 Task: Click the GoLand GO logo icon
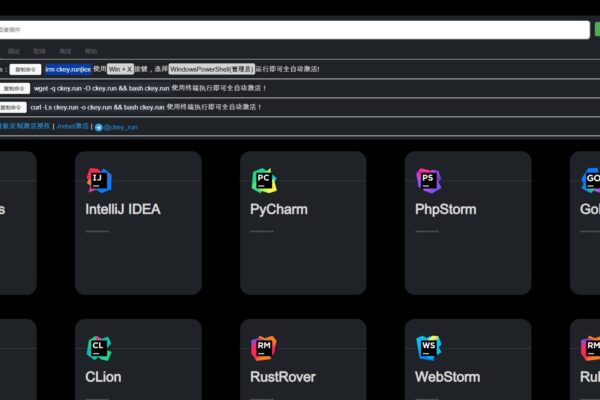coord(591,180)
